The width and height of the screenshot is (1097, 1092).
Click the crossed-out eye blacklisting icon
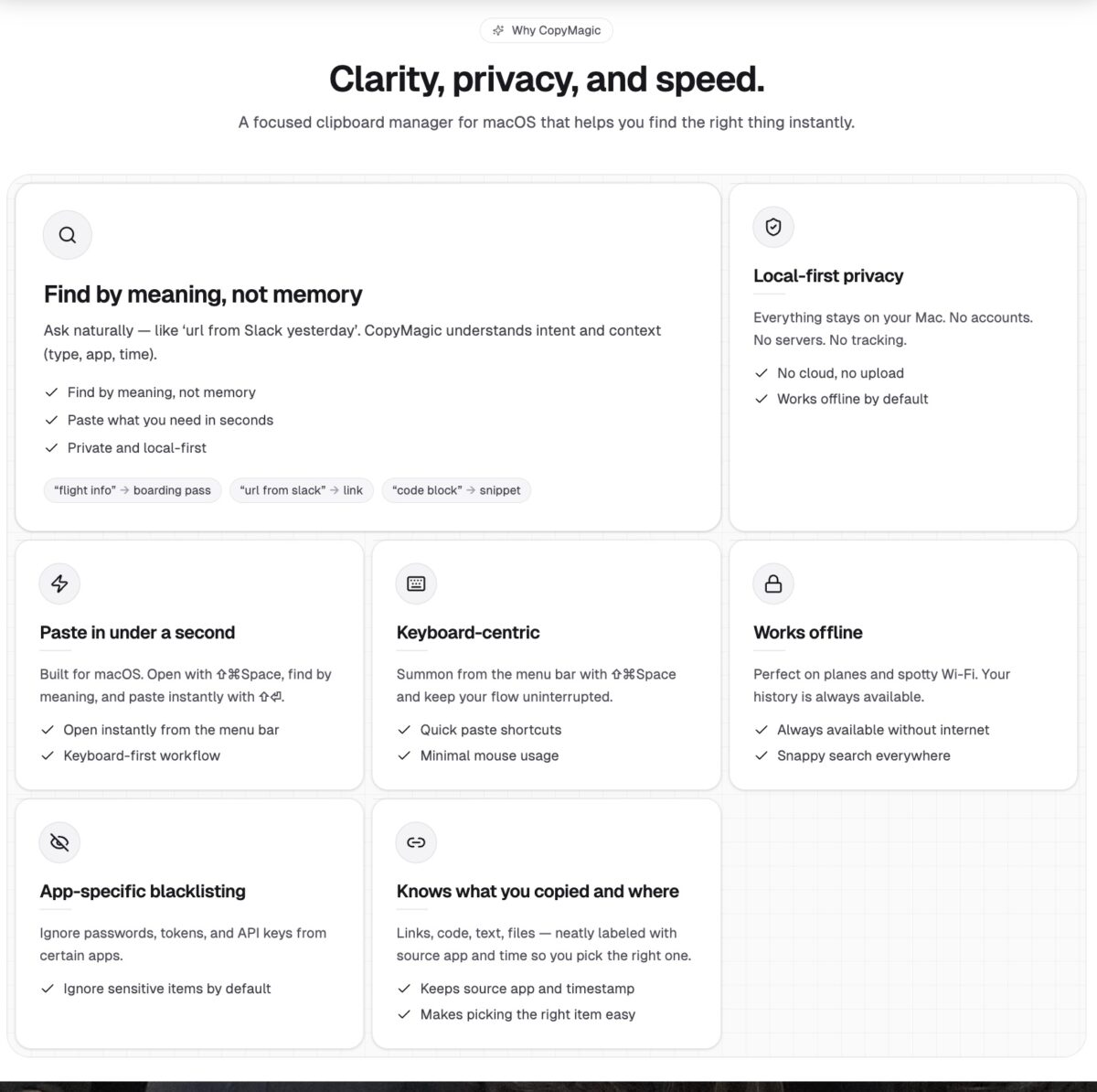point(59,842)
